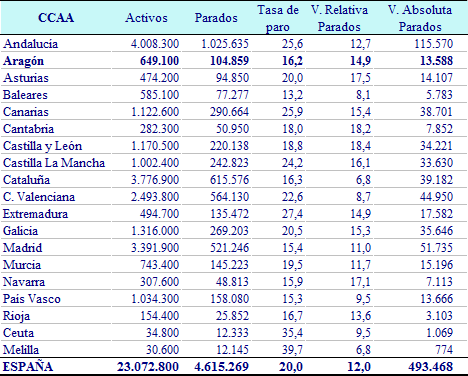Select Cataluña's Parados value 615.576
This screenshot has height=376, width=468.
coord(229,180)
